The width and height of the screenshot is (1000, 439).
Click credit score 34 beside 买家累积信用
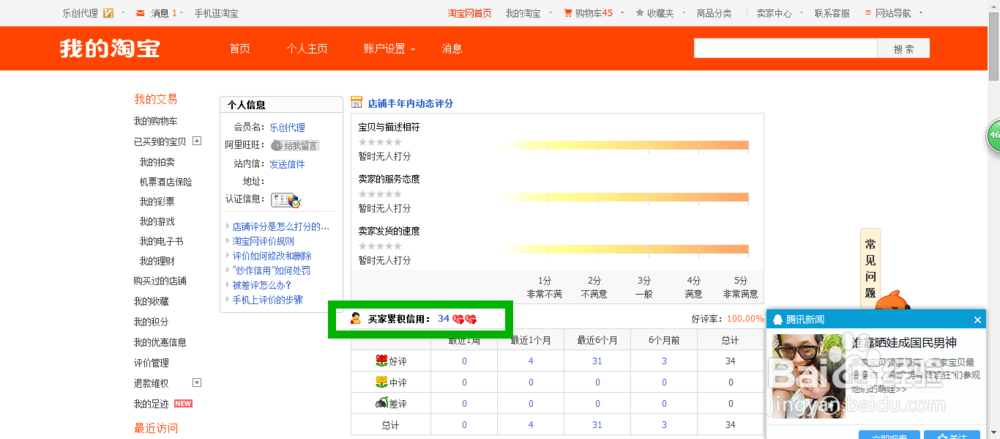click(443, 318)
